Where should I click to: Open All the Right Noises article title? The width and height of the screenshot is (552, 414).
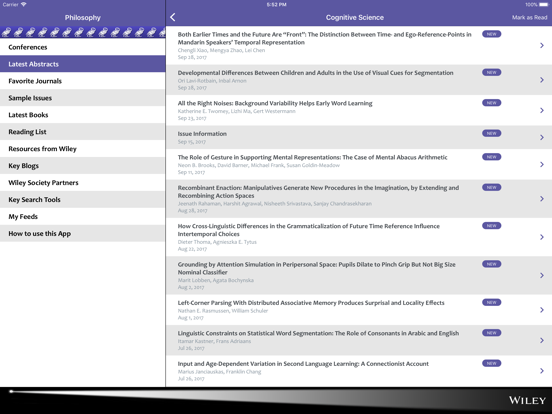click(x=275, y=103)
